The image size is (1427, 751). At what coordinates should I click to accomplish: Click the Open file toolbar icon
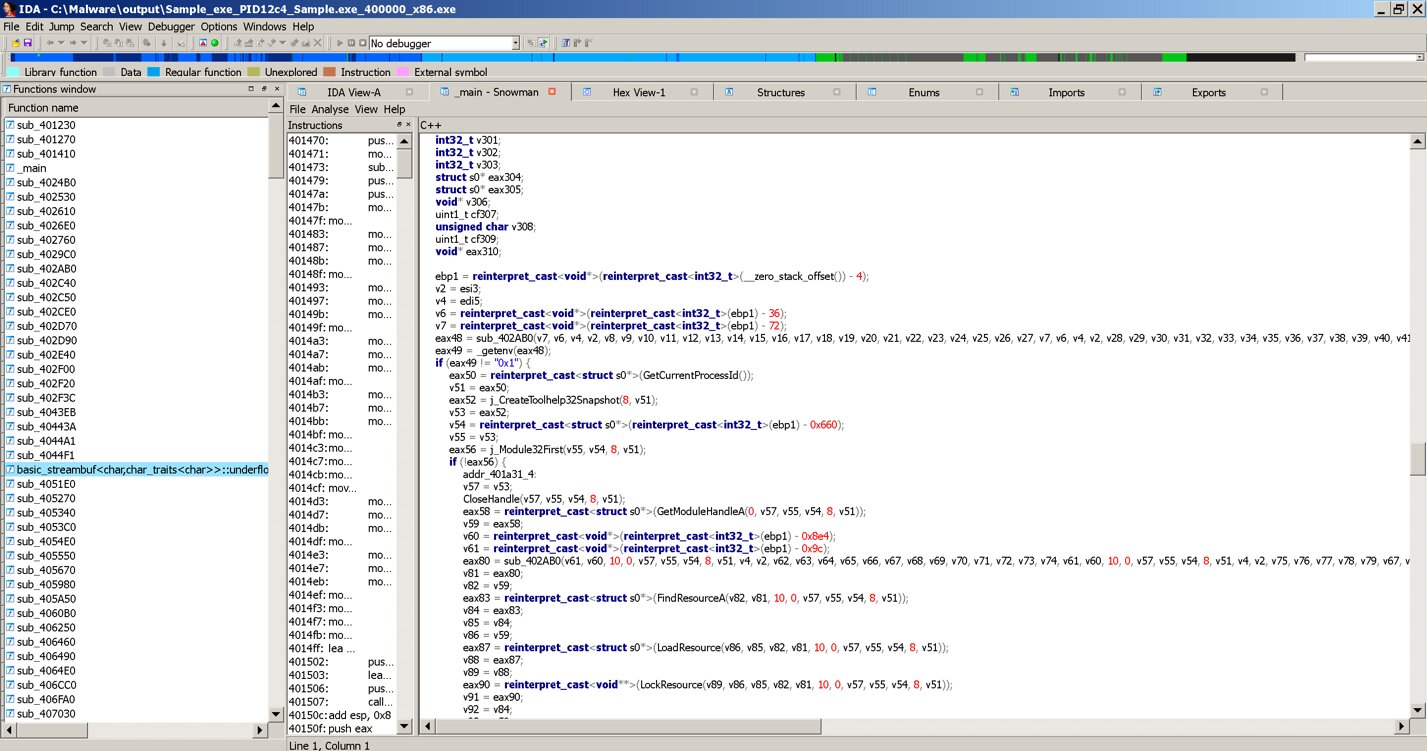[x=16, y=43]
